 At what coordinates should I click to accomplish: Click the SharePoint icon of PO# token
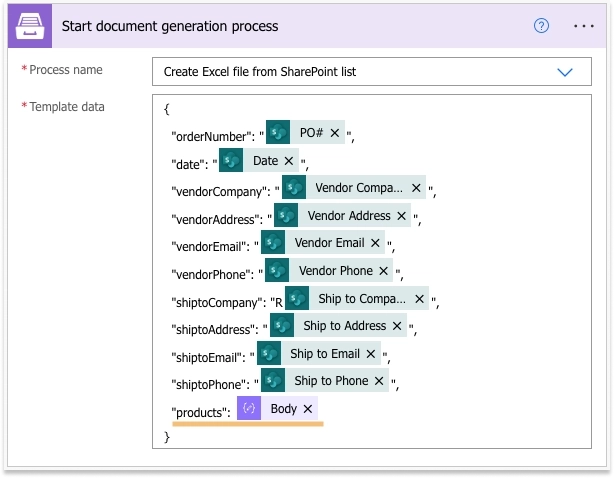(278, 132)
